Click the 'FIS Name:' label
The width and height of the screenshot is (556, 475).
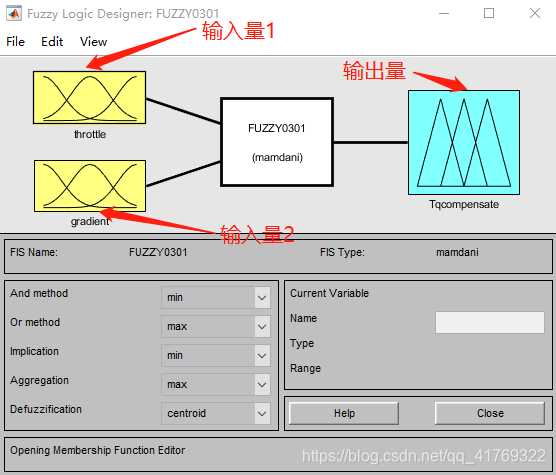click(x=34, y=252)
